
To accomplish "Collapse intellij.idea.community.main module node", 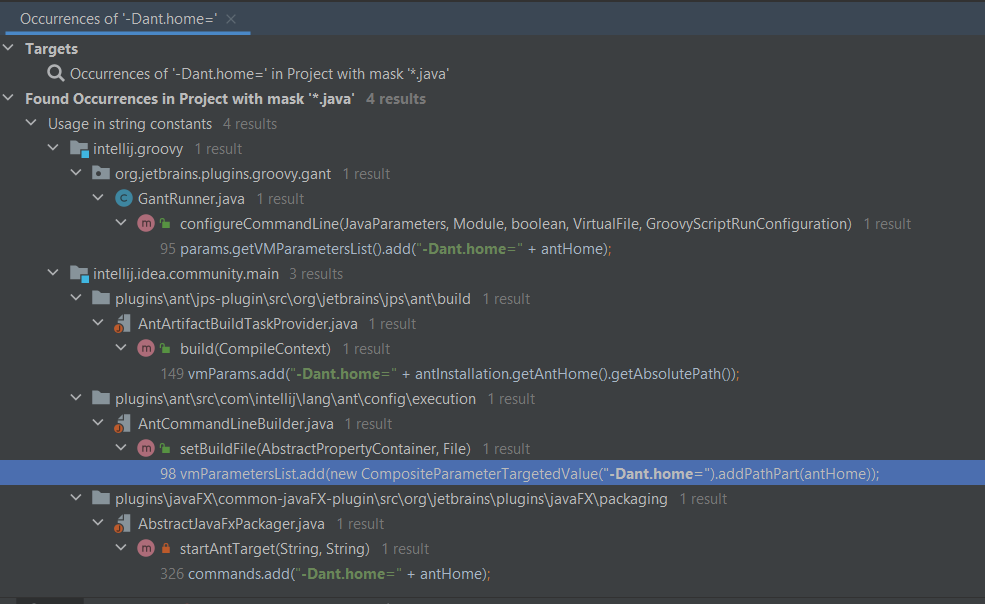I will tap(53, 273).
